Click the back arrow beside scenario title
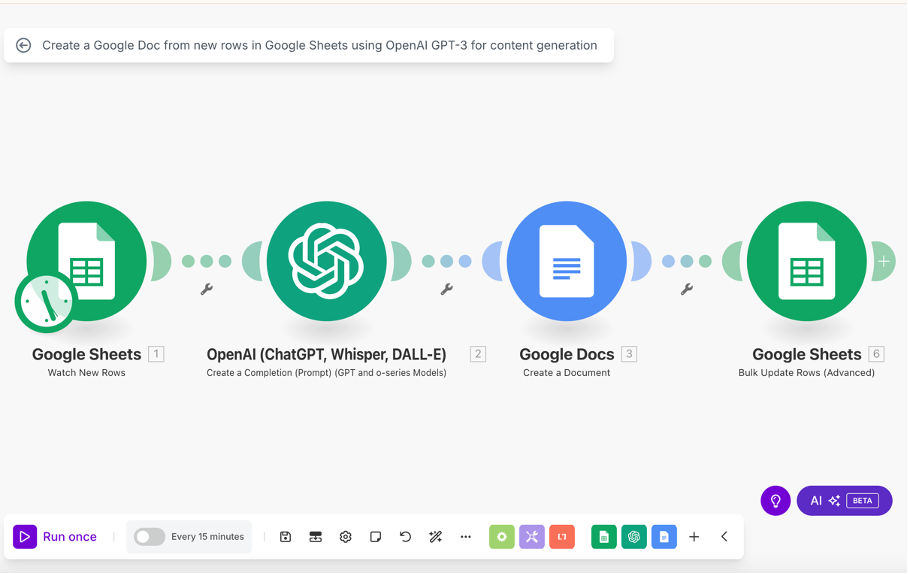This screenshot has width=908, height=574. tap(23, 45)
